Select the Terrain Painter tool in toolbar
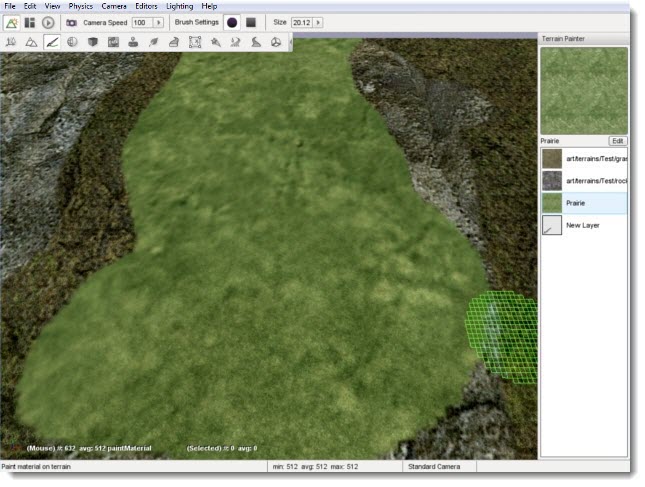This screenshot has width=645, height=487. (52, 42)
